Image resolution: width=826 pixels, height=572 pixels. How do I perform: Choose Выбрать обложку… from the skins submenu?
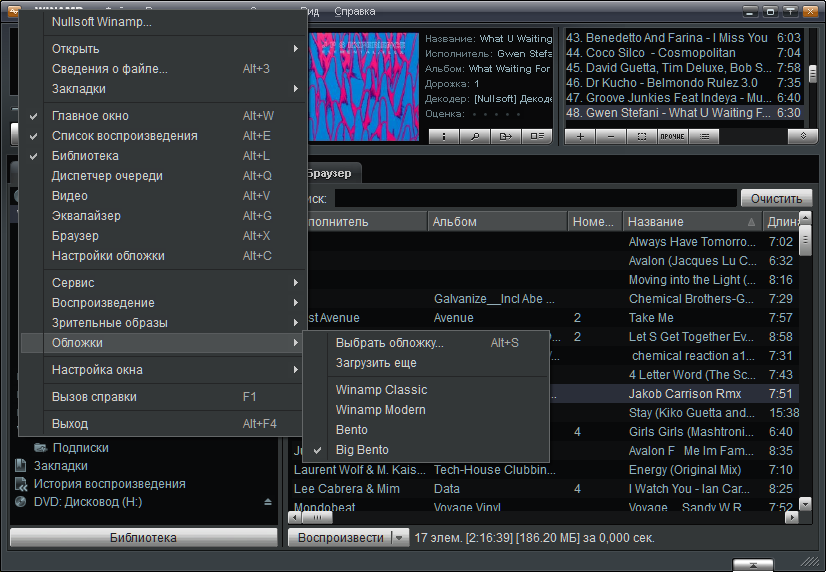pyautogui.click(x=389, y=343)
